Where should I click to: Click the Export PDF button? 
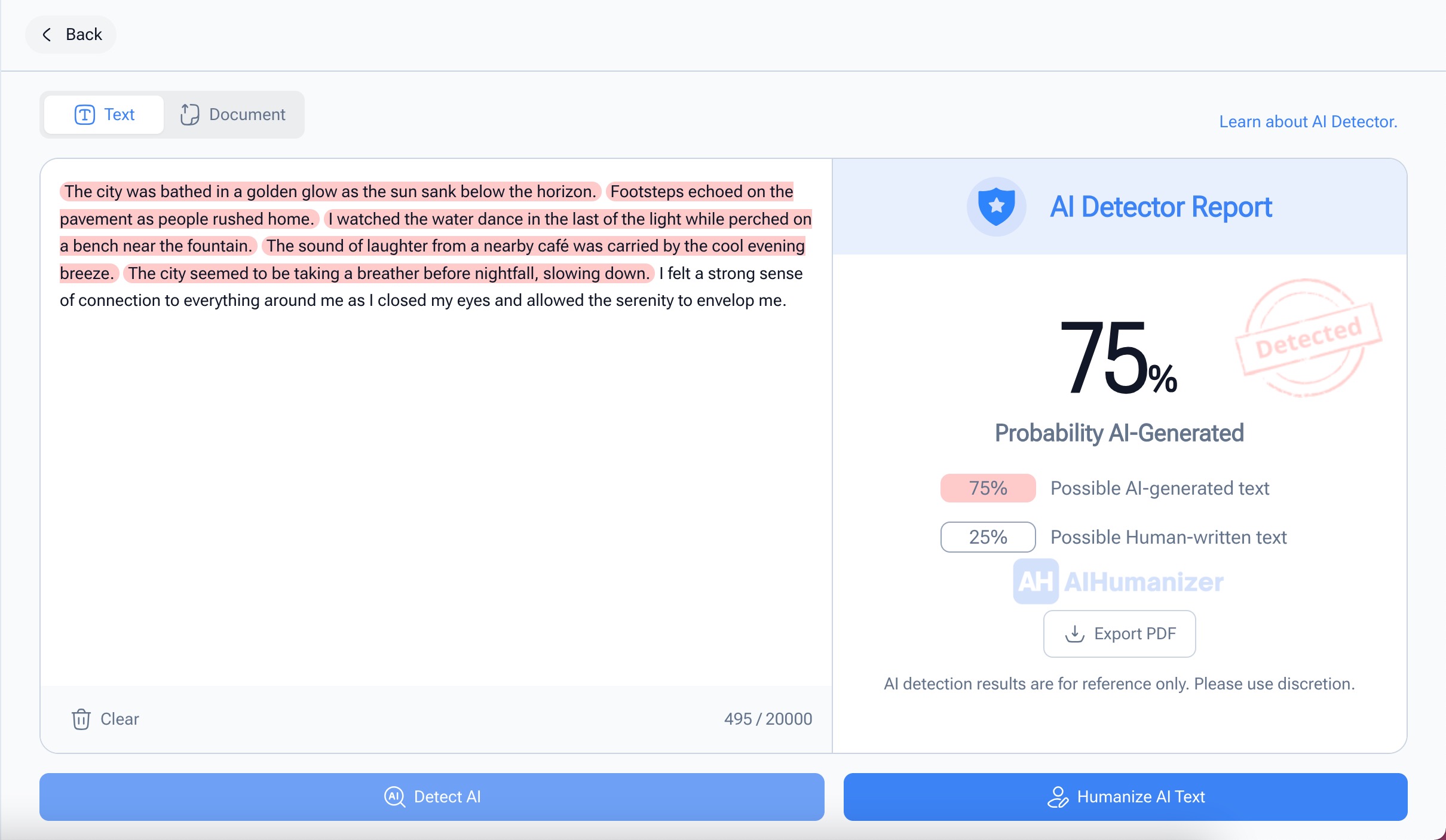(1119, 634)
